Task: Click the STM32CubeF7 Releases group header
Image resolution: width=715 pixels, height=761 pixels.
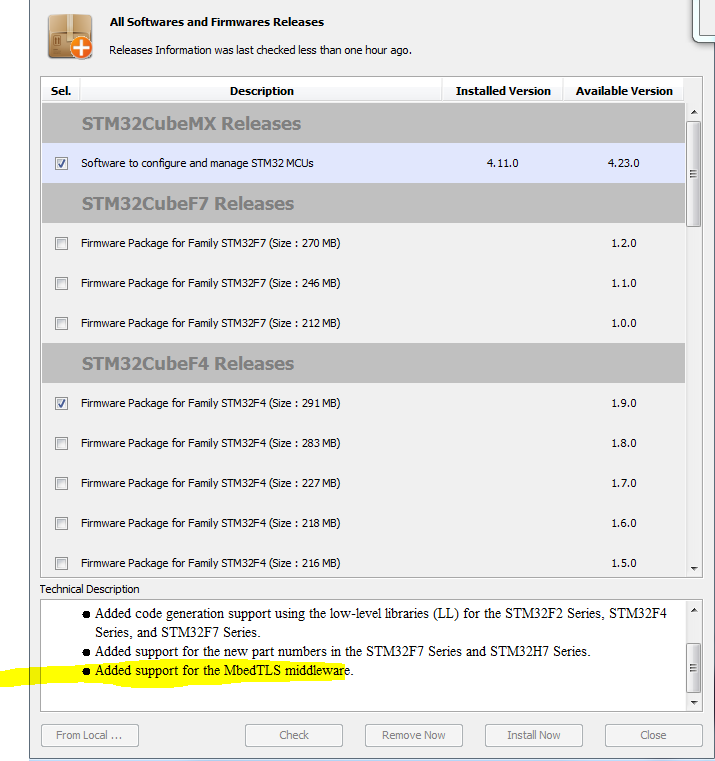Action: point(363,203)
